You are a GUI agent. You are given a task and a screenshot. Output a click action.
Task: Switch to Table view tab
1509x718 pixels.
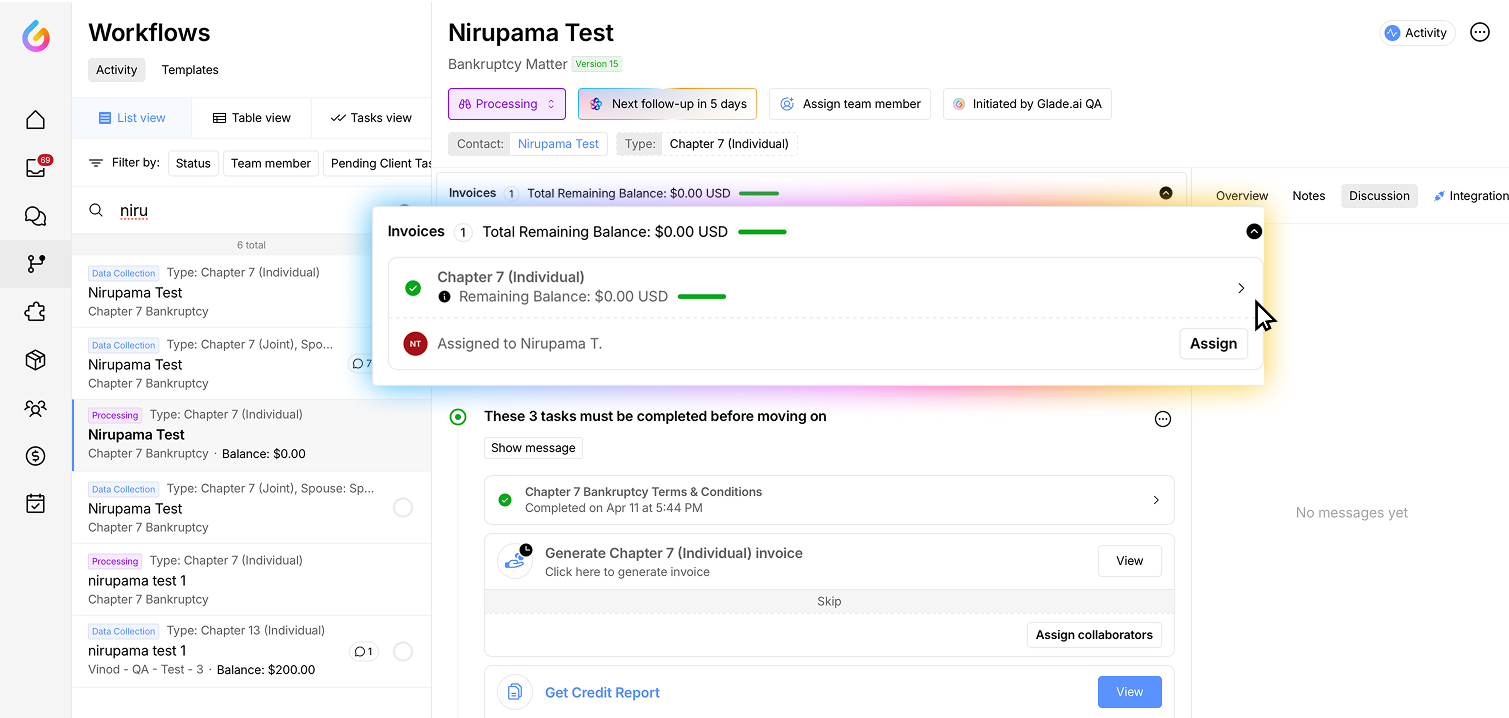[251, 118]
